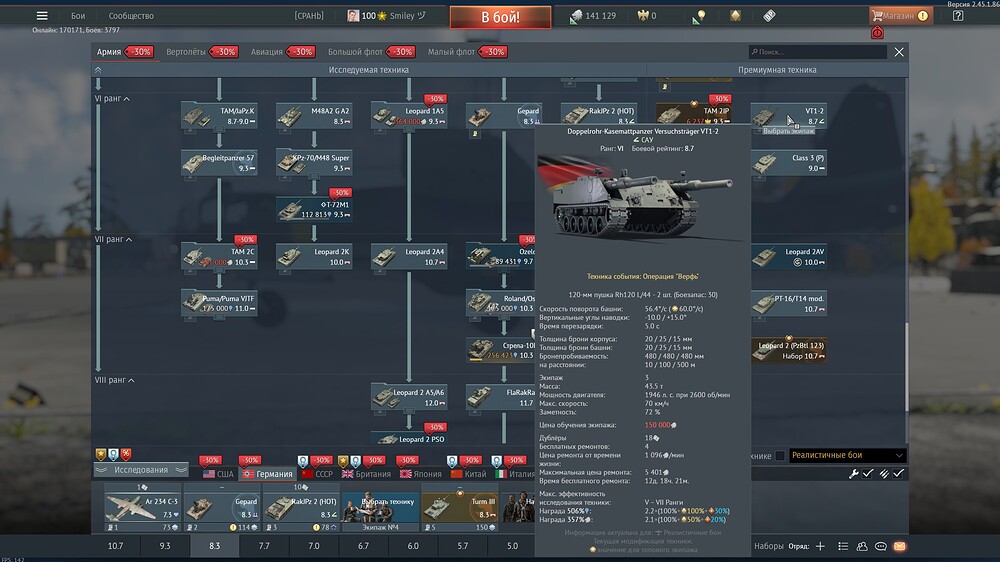
Task: Toggle checkbox left of Реалистичные бои
Action: click(780, 456)
